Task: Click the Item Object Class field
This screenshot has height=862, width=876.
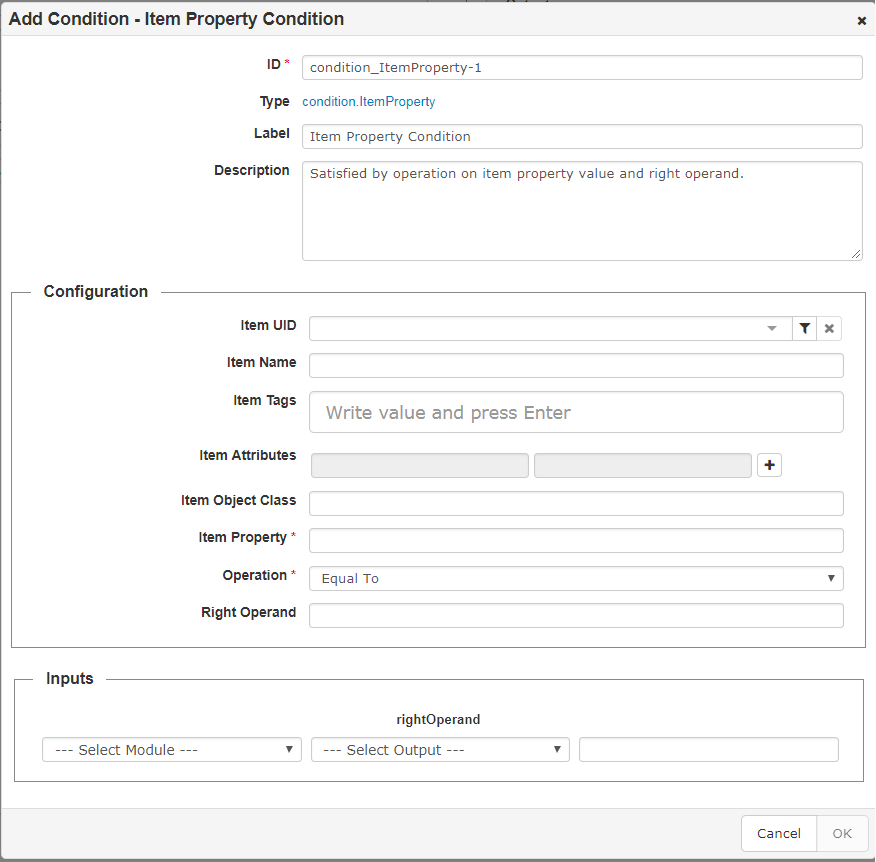Action: [576, 503]
